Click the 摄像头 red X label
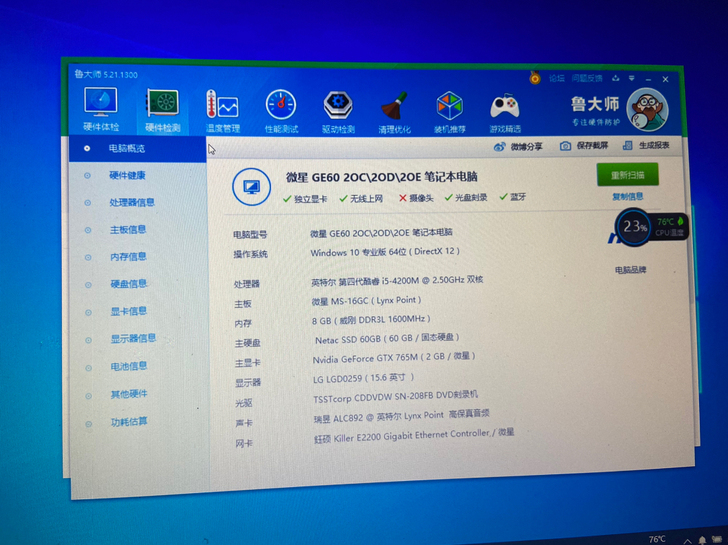 click(416, 198)
